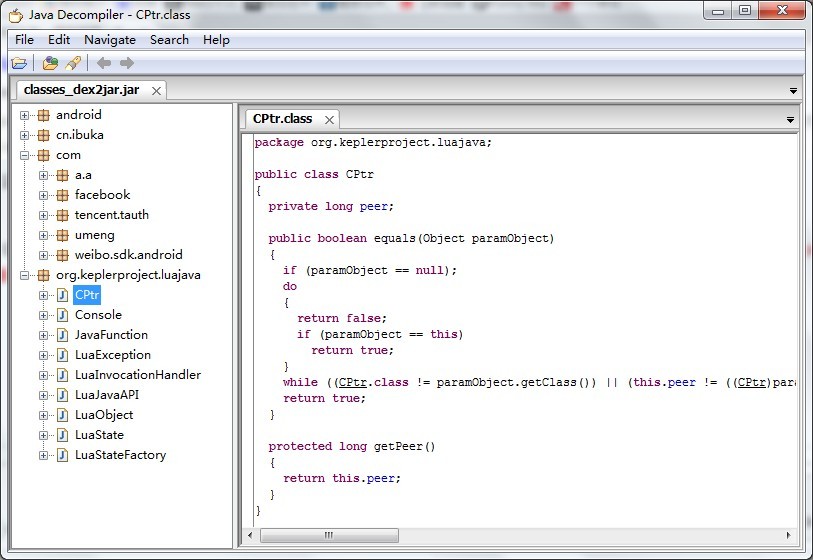Viewport: 813px width, 560px height.
Task: Click the horizontal scrollbar under the code
Action: click(x=328, y=536)
